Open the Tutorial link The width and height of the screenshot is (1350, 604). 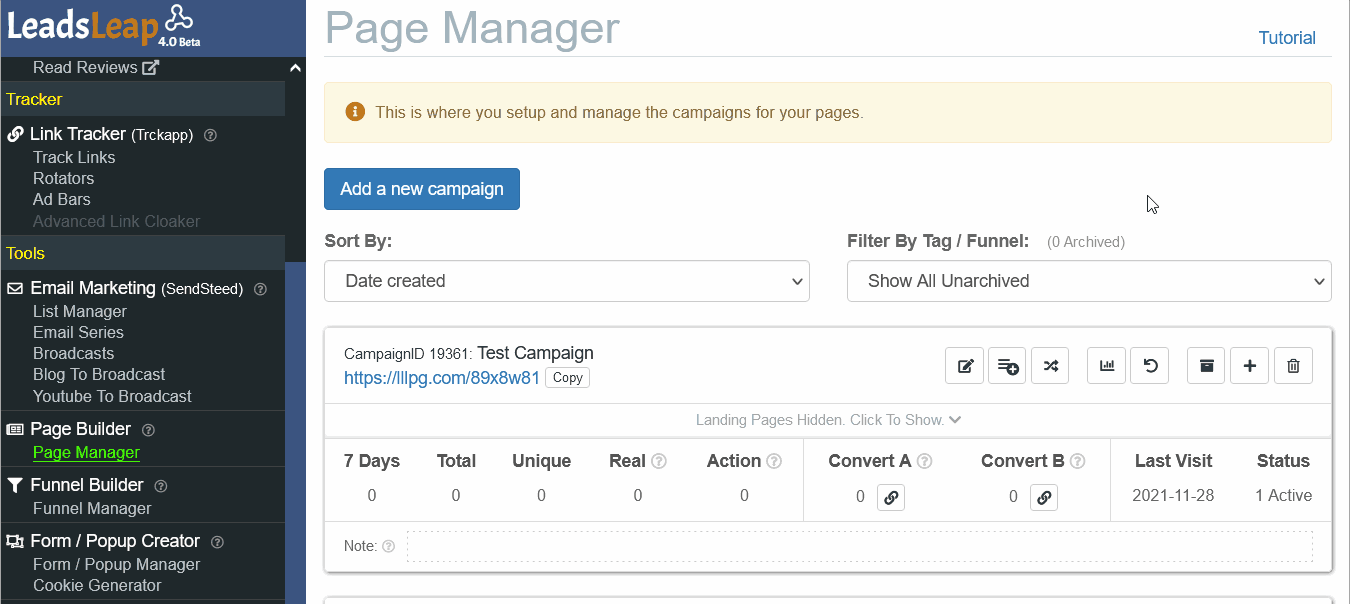(1287, 38)
